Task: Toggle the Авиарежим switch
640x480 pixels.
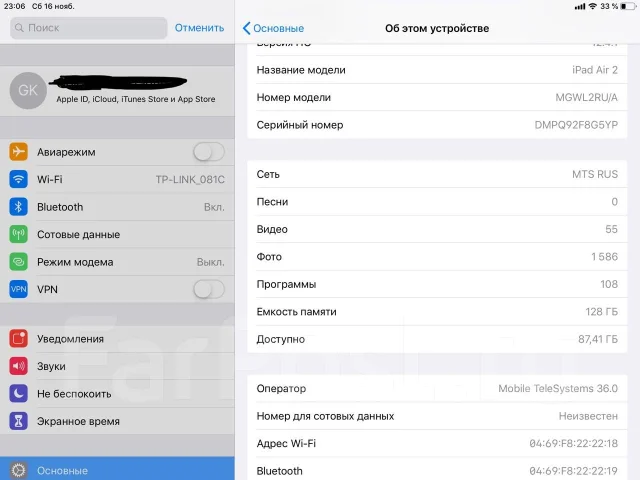Action: [209, 152]
